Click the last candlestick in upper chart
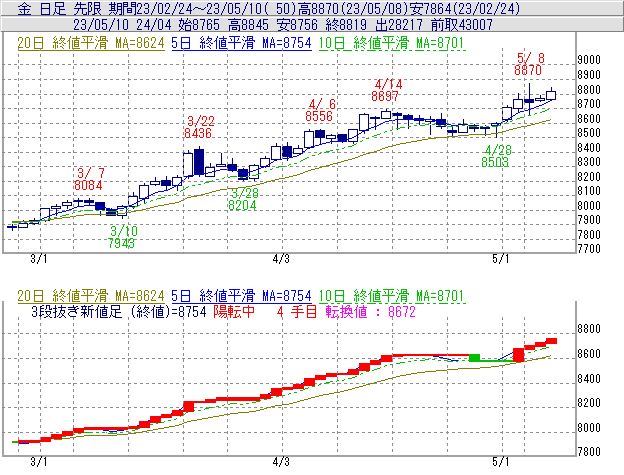624x475 pixels. 551,95
